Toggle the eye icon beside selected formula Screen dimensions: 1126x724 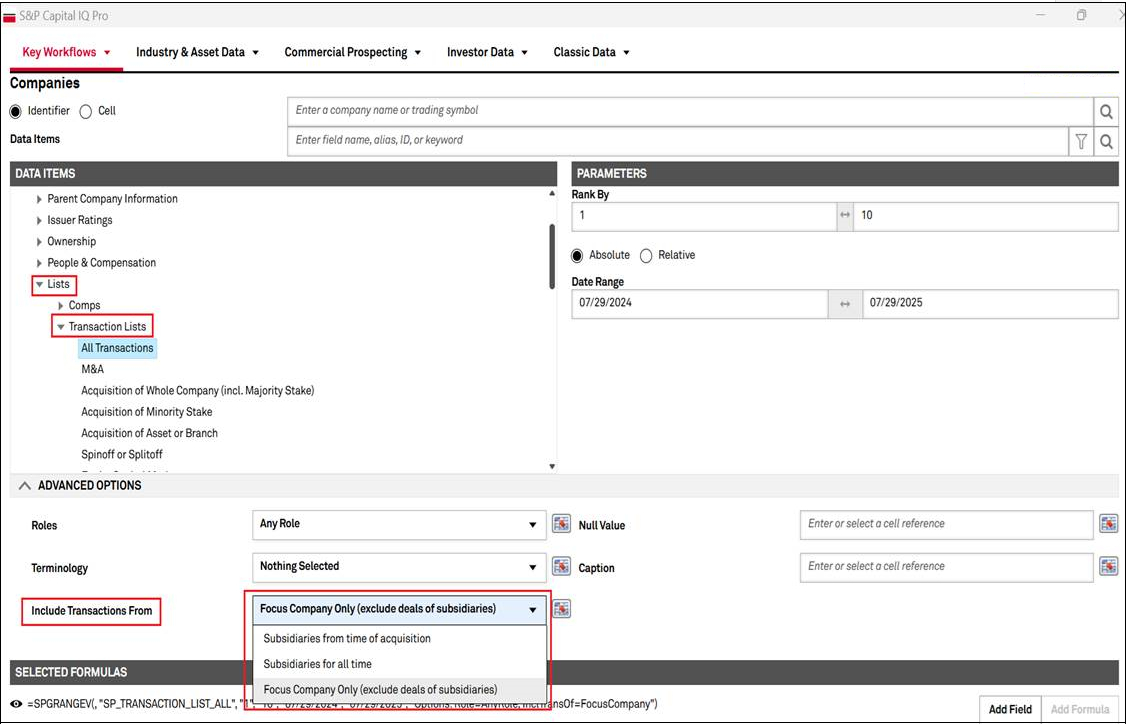pyautogui.click(x=17, y=703)
